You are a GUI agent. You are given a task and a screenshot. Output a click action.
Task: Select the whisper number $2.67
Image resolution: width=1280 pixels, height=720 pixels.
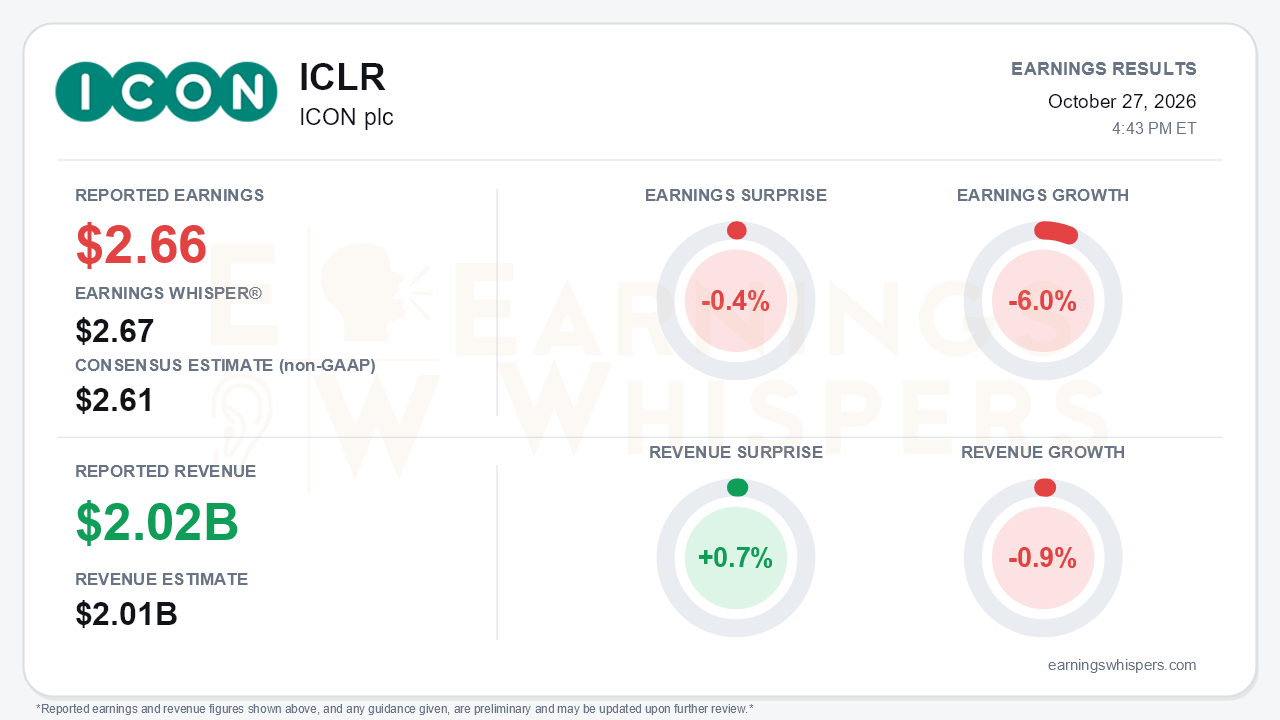[x=114, y=331]
